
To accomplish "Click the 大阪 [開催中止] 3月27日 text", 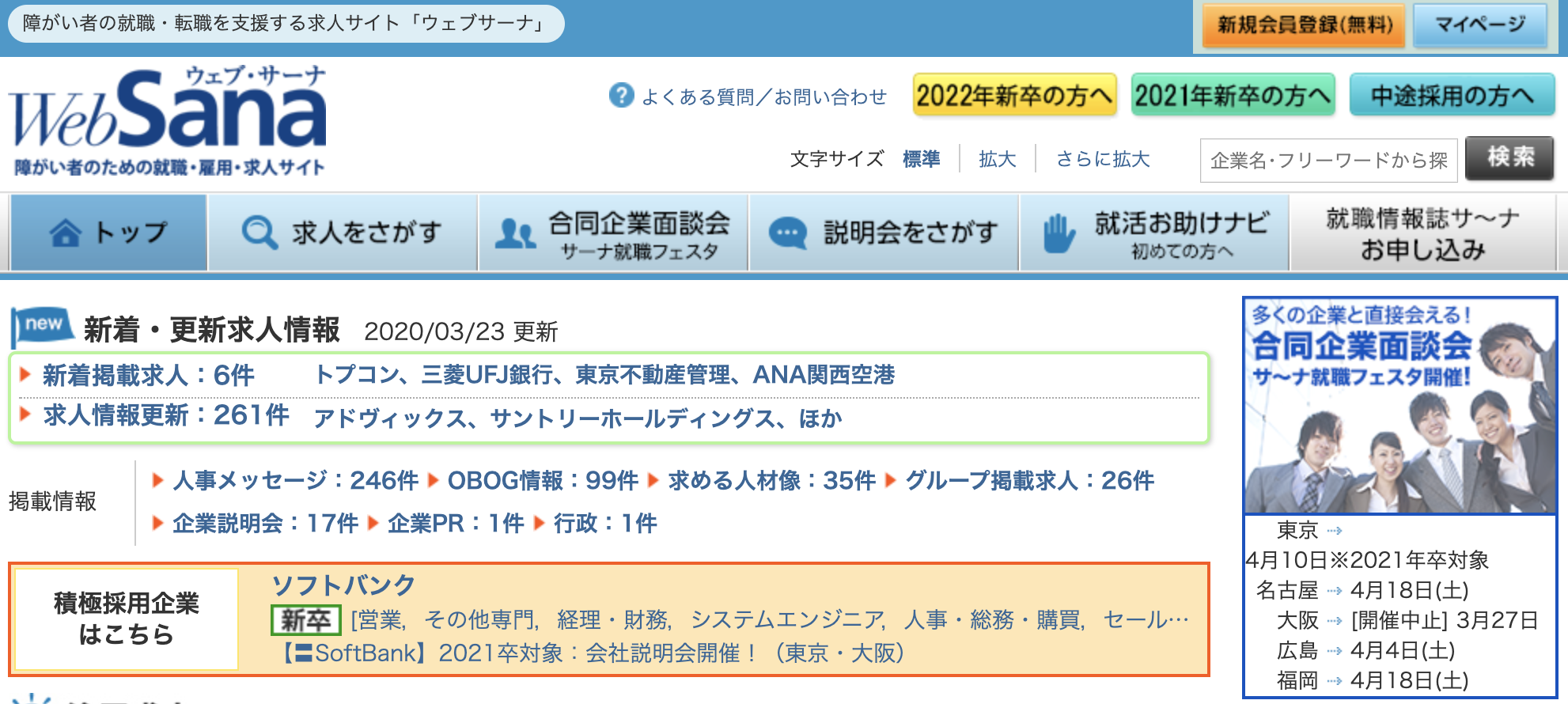I will (1445, 620).
